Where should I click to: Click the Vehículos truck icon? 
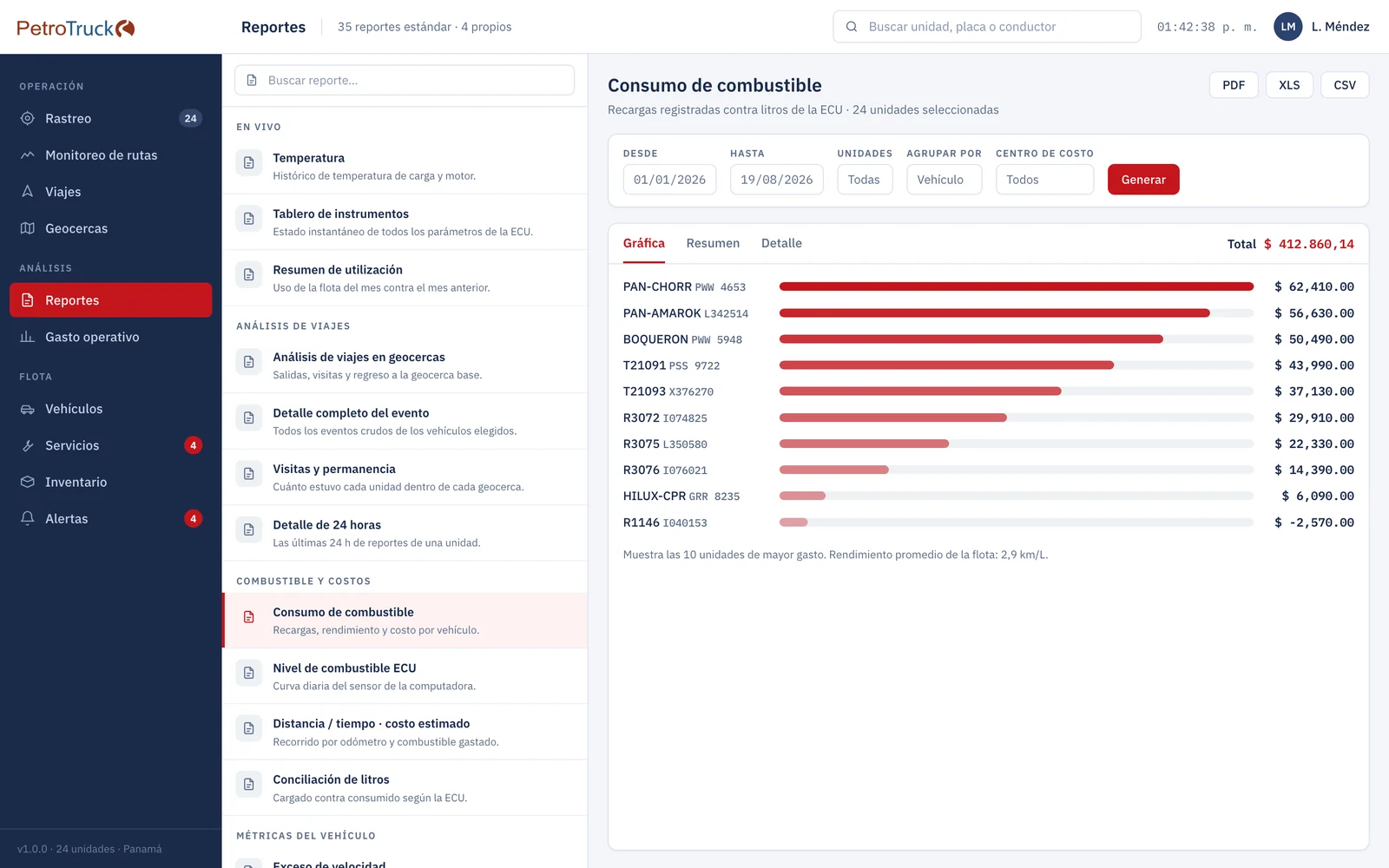28,409
